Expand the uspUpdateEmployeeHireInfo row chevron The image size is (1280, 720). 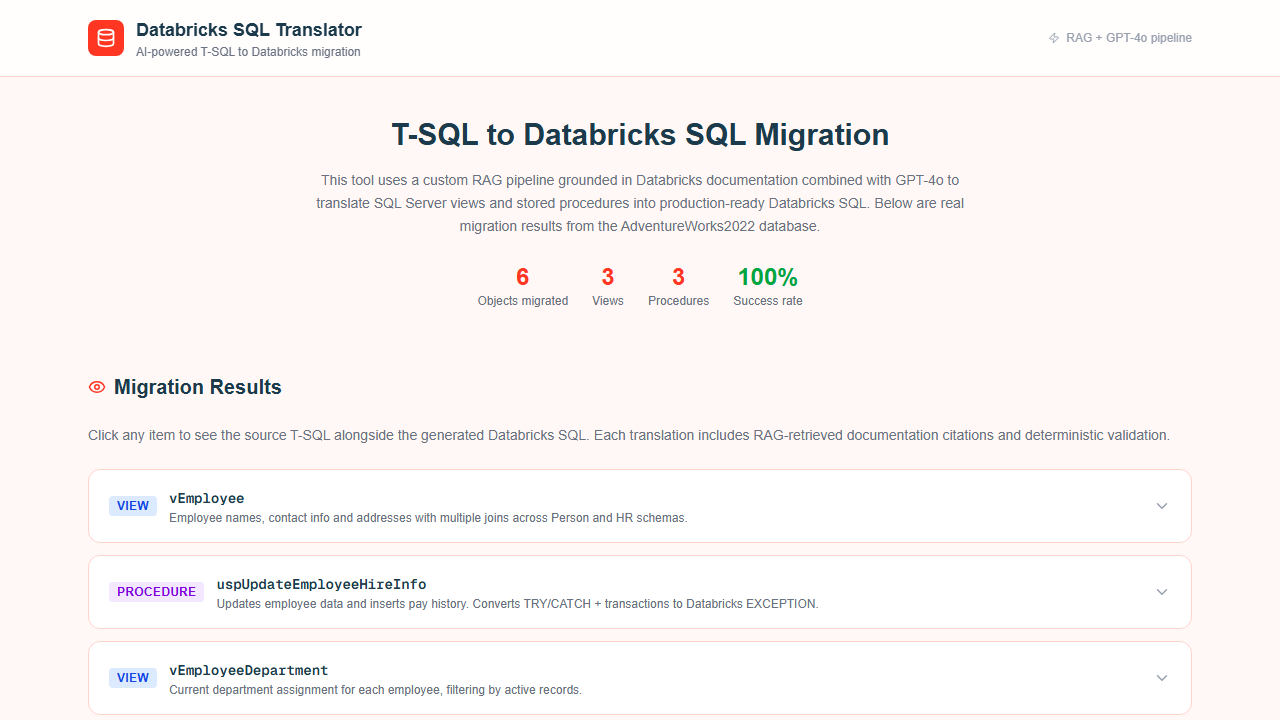pos(1162,592)
